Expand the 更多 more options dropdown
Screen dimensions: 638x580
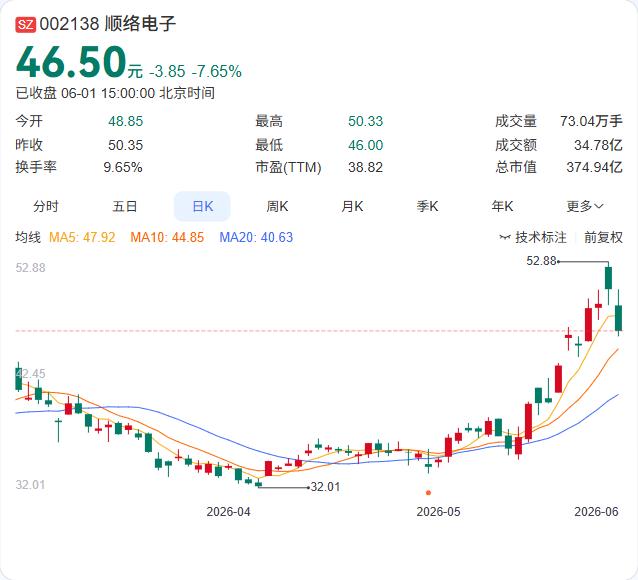[584, 206]
